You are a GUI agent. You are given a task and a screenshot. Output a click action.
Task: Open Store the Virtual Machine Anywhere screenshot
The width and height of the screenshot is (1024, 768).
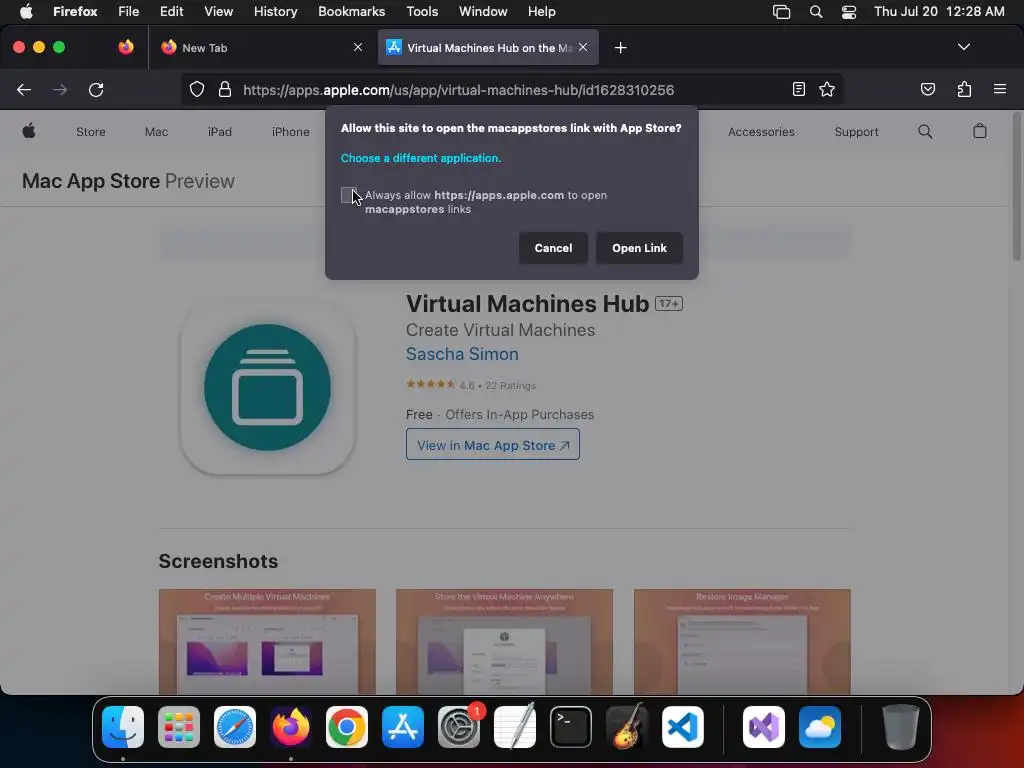tap(504, 641)
